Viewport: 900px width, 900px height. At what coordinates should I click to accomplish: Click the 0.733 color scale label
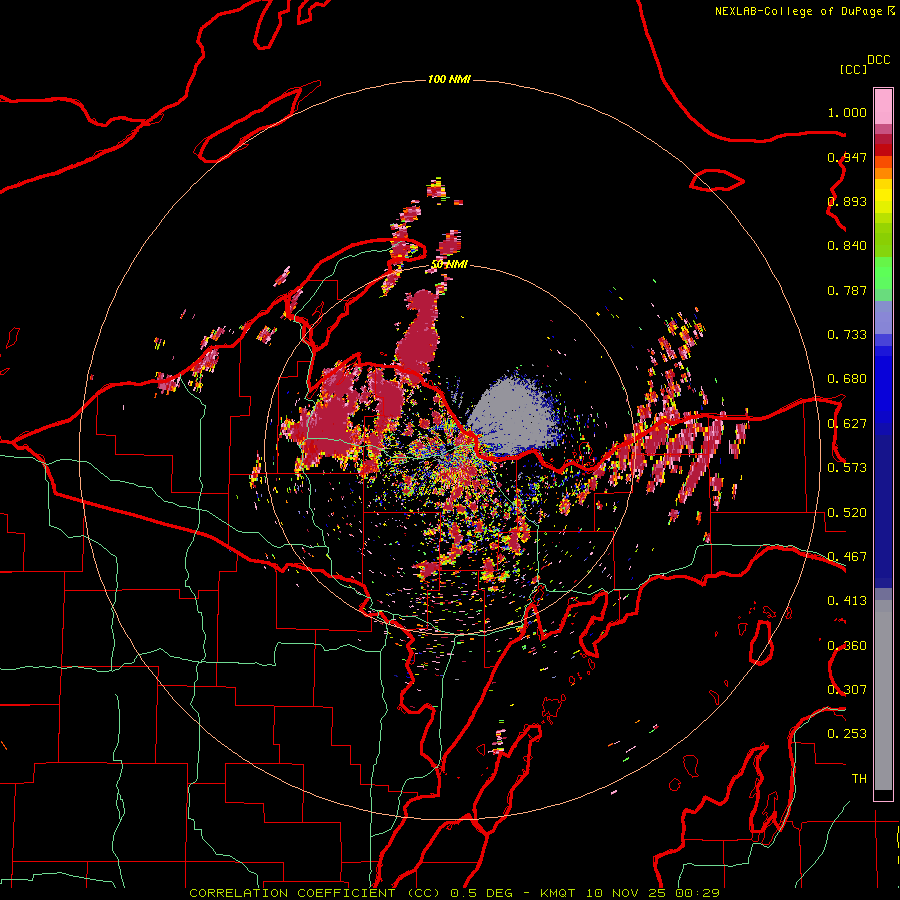(847, 335)
